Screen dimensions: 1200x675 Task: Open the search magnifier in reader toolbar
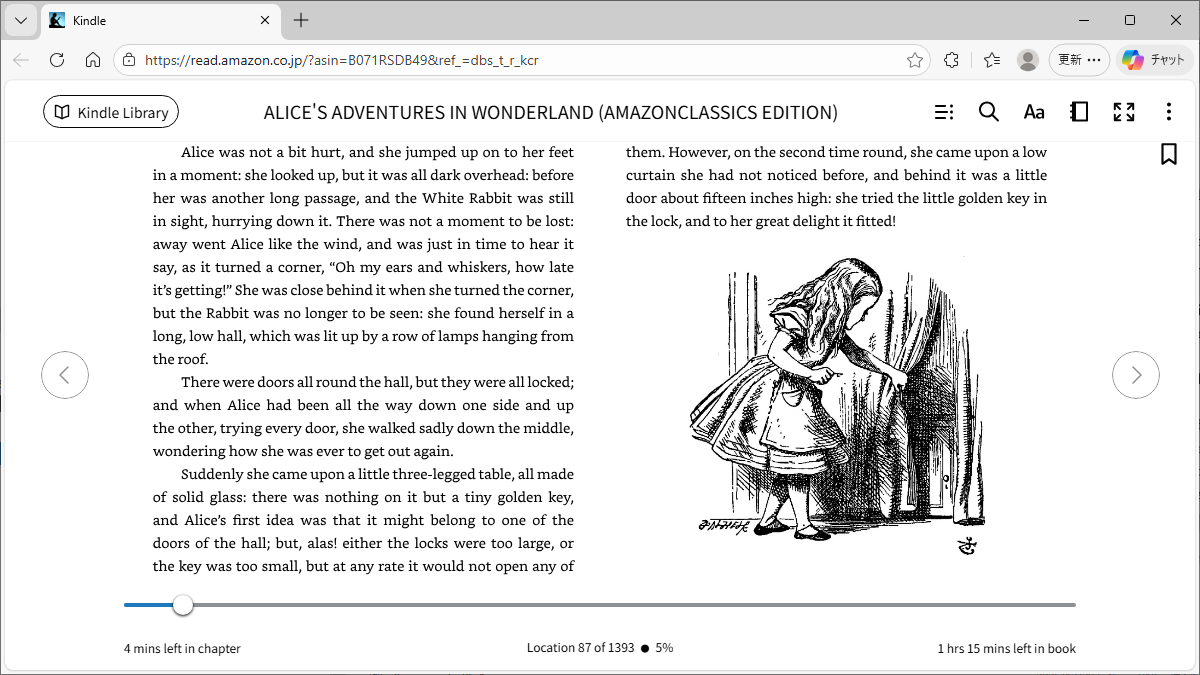[988, 112]
